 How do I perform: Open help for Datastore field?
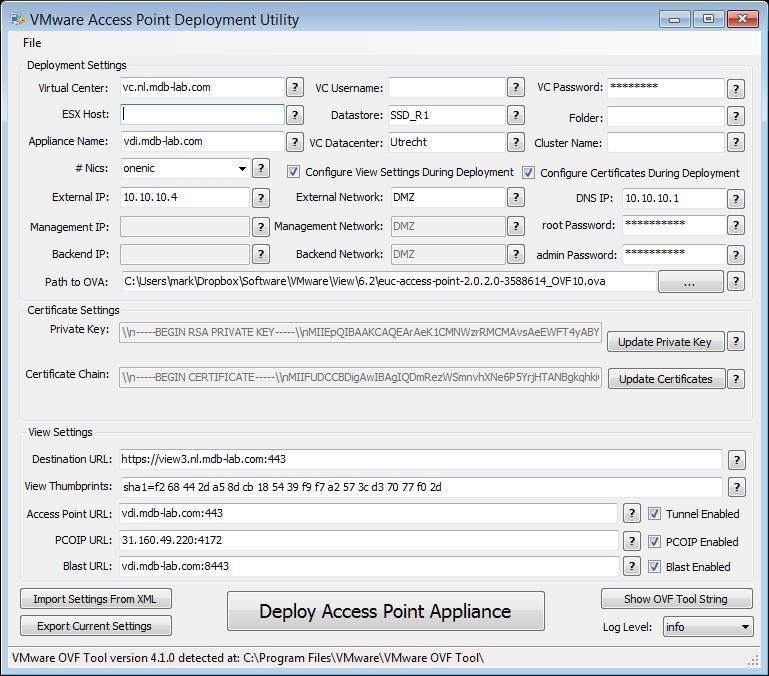point(515,115)
